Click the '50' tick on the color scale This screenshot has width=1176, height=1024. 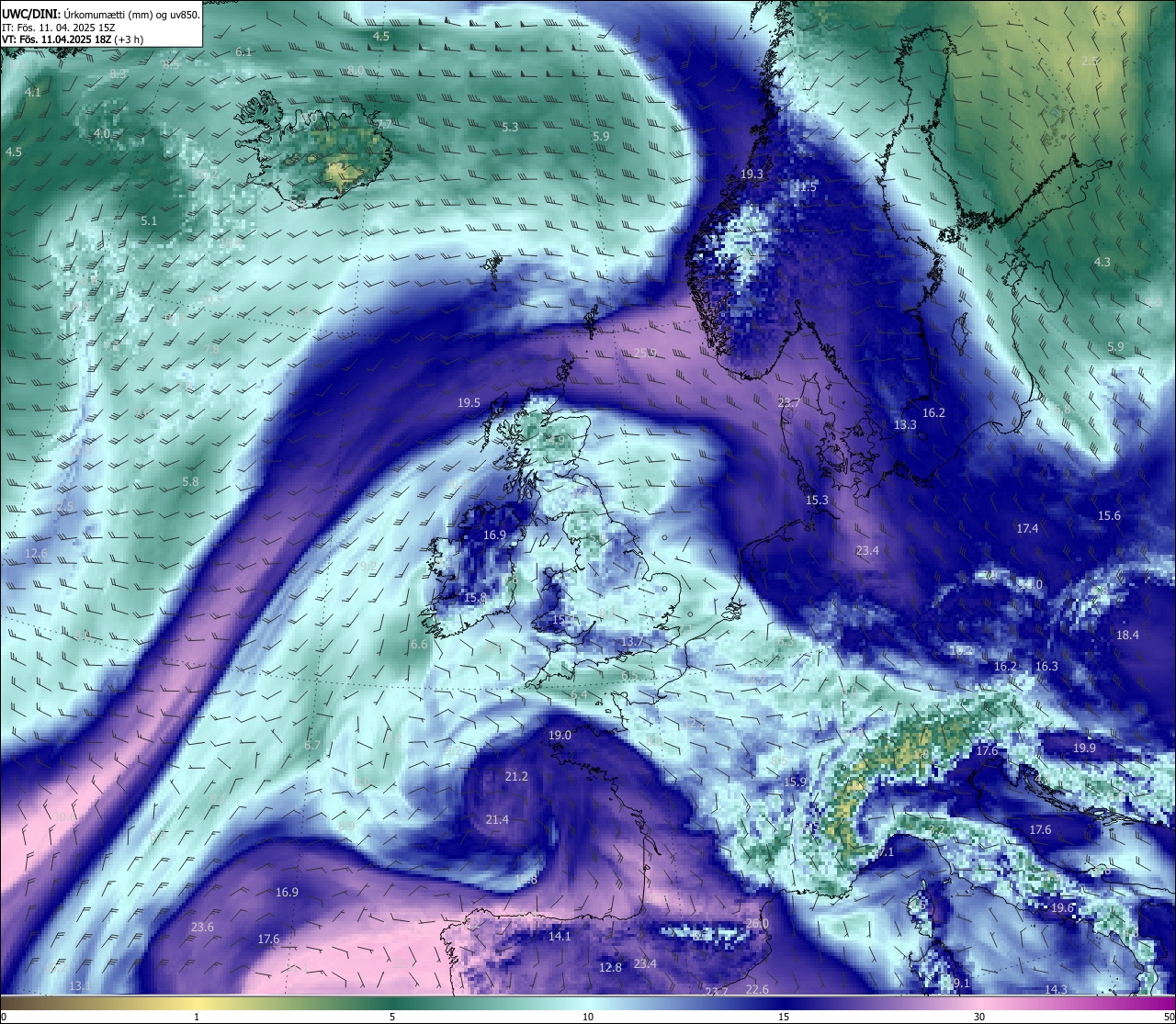pos(1168,1017)
